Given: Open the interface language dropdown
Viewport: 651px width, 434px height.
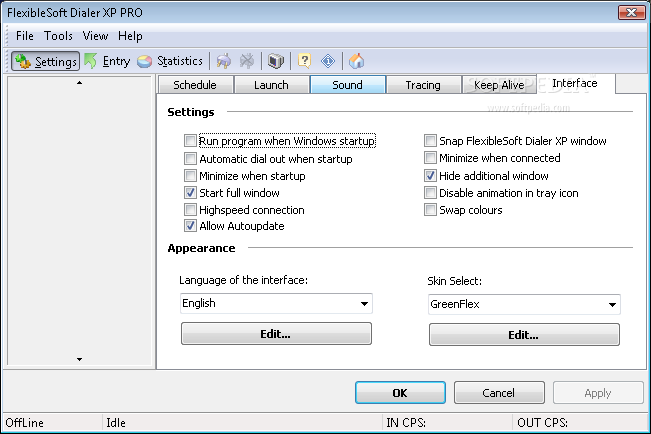Looking at the screenshot, I should point(276,303).
